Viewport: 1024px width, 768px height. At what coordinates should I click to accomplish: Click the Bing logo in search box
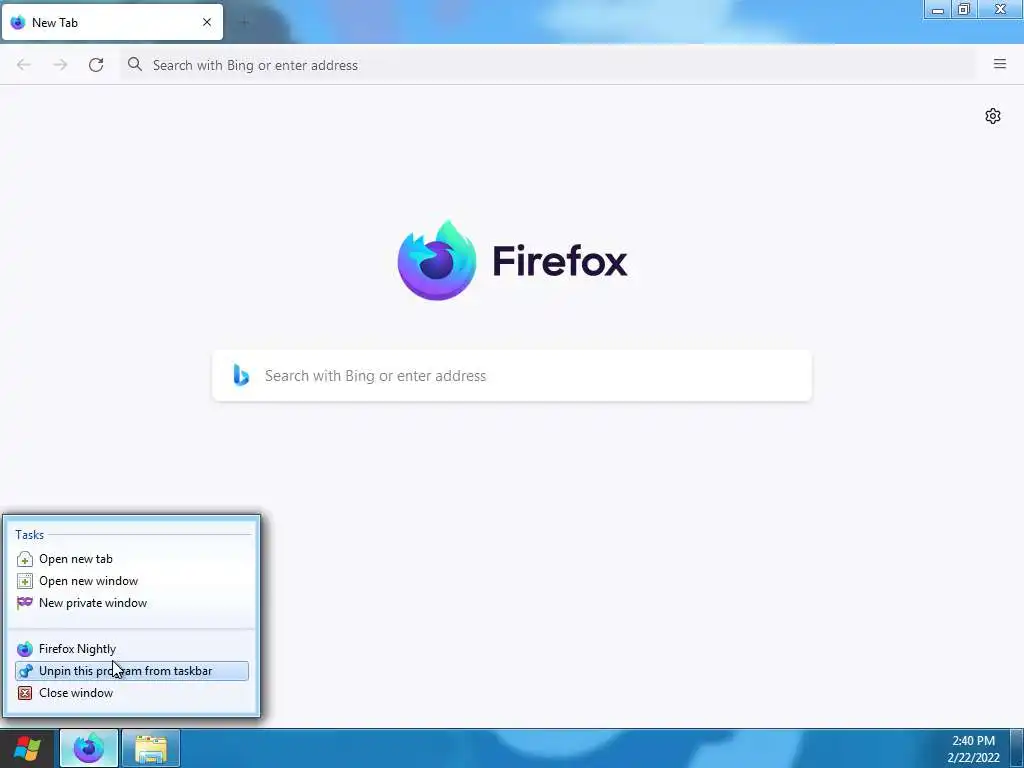click(241, 376)
